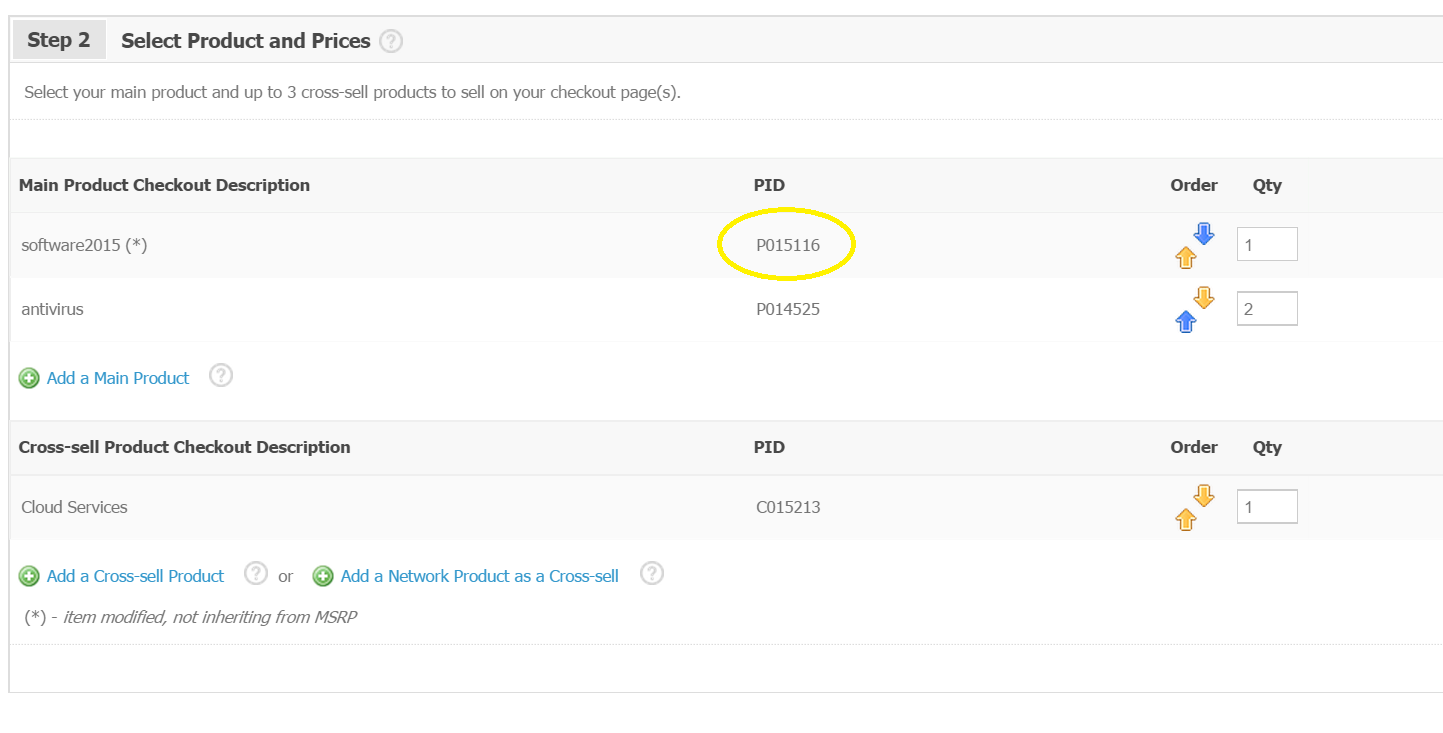Click the down arrow for Cloud Services
Image resolution: width=1443 pixels, height=733 pixels.
1204,496
